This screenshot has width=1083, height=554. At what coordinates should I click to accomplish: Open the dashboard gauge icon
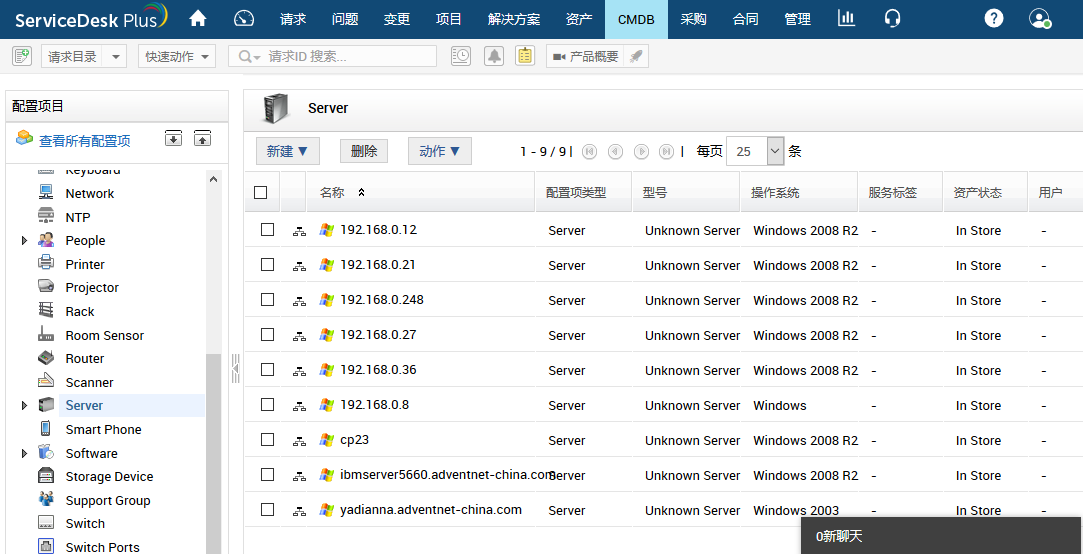pyautogui.click(x=244, y=19)
